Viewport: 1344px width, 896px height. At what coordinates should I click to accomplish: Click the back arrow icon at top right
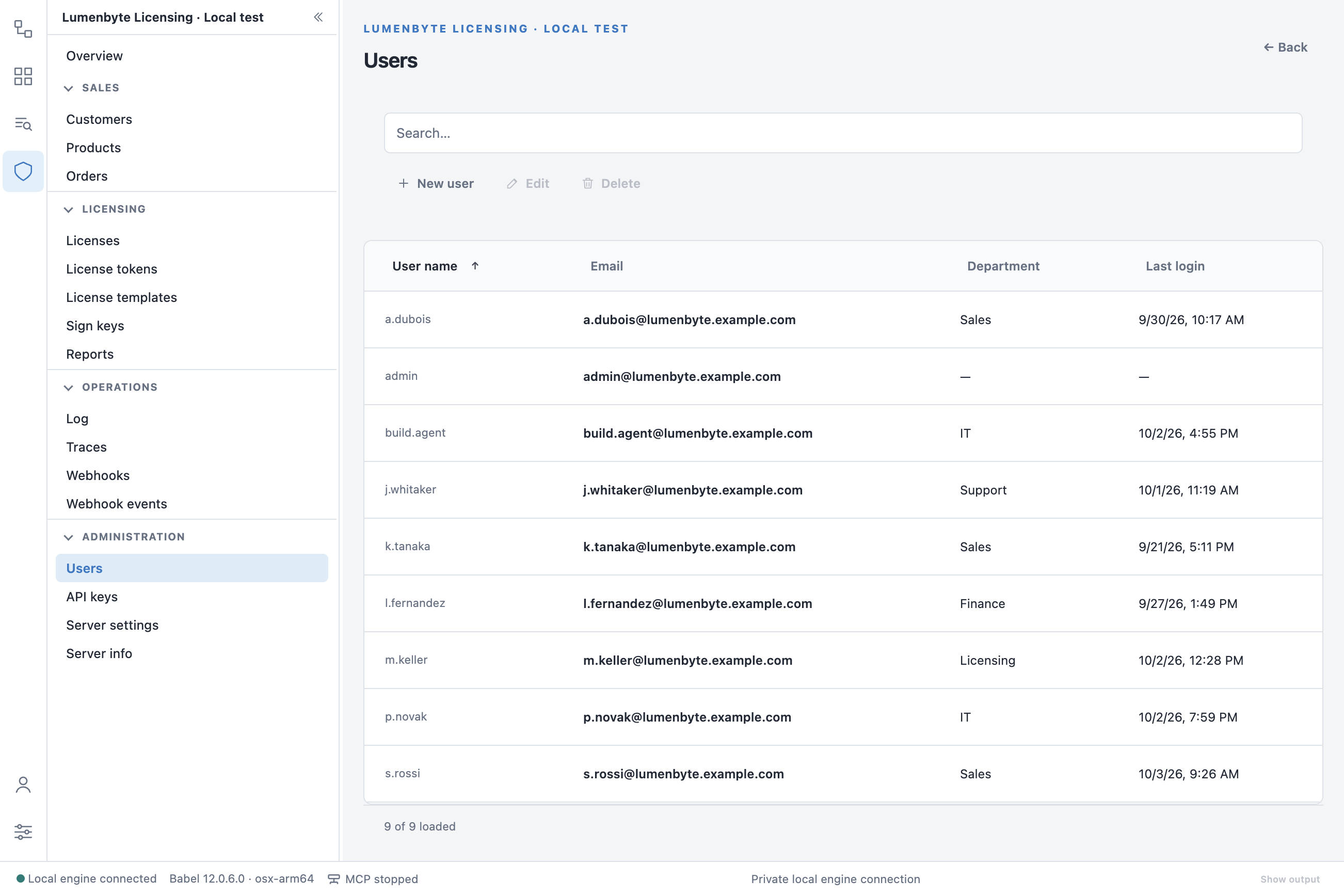pyautogui.click(x=1268, y=47)
